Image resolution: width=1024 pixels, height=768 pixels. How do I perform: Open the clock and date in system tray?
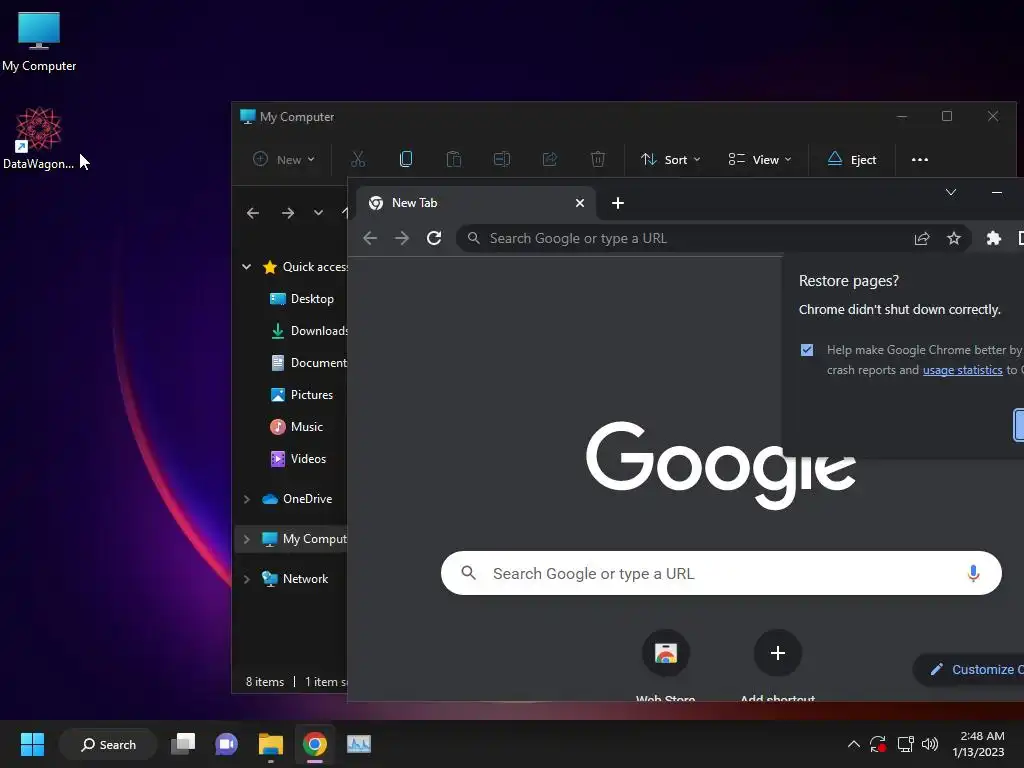tap(978, 744)
